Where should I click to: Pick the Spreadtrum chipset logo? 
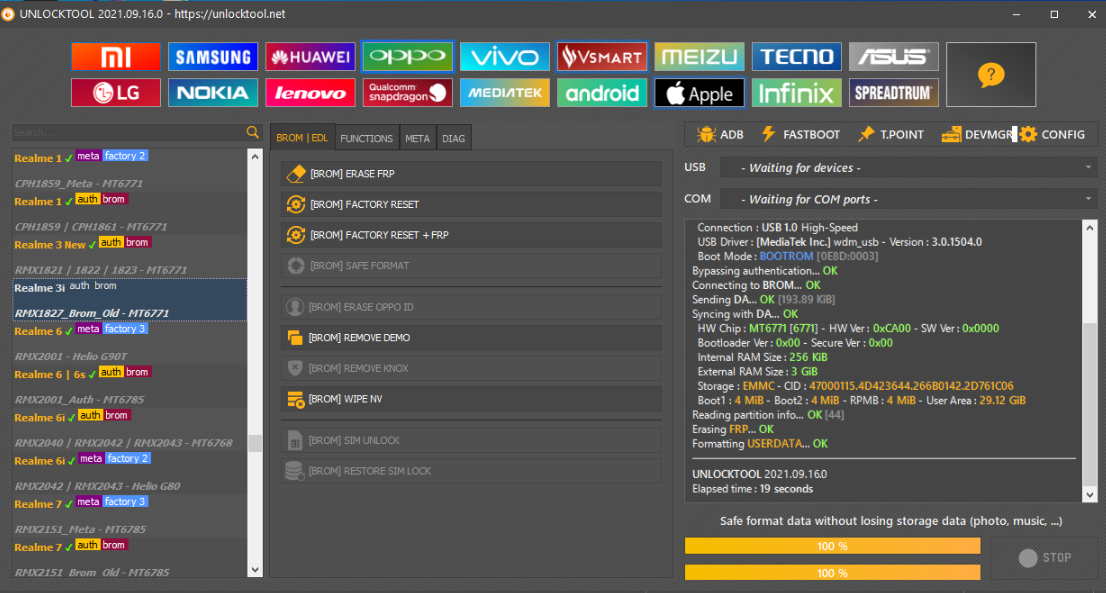tap(894, 92)
